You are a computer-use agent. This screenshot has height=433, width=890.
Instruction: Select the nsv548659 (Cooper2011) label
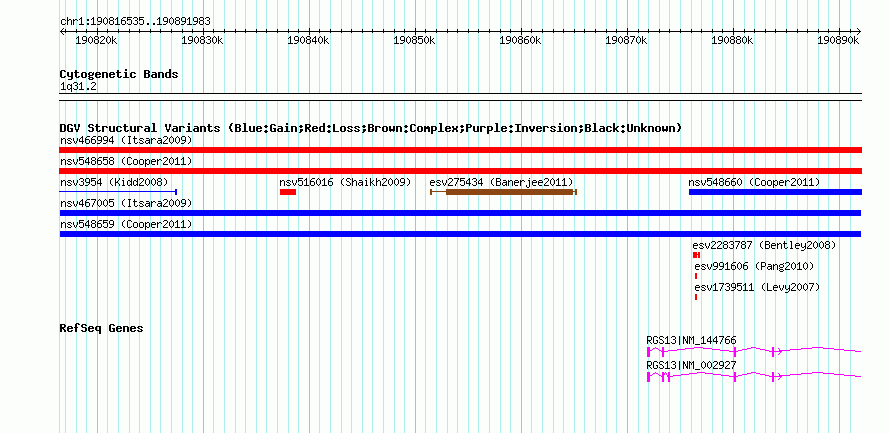126,224
